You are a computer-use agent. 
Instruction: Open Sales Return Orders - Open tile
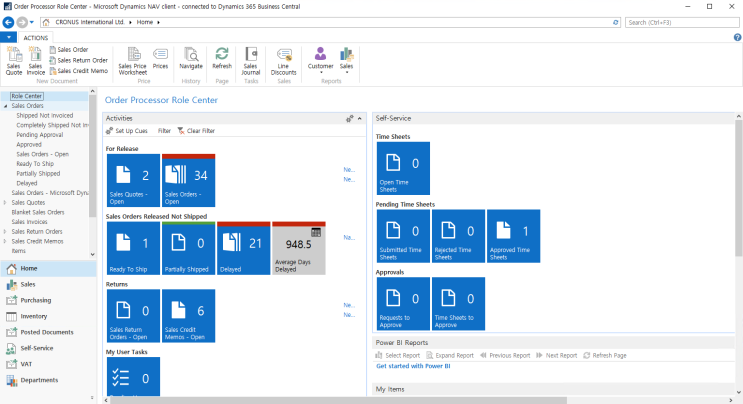[133, 316]
